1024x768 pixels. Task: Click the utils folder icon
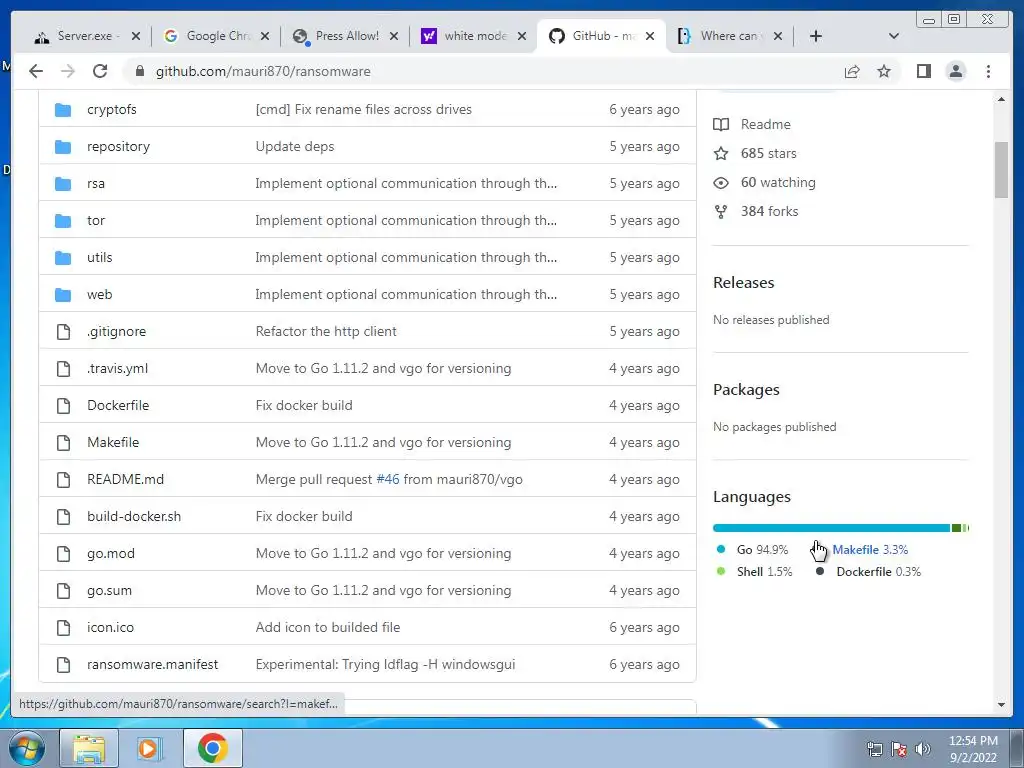(x=63, y=257)
